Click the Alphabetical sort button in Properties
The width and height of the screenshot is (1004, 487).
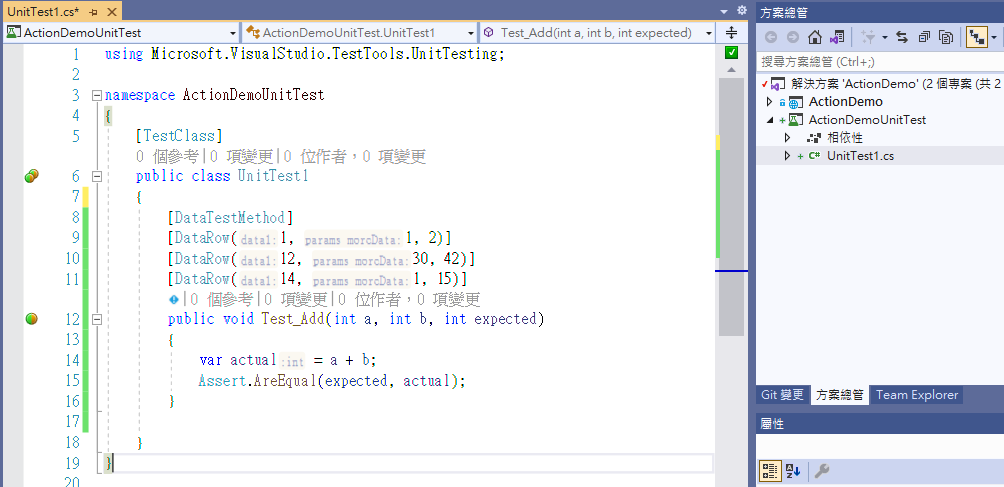[793, 472]
